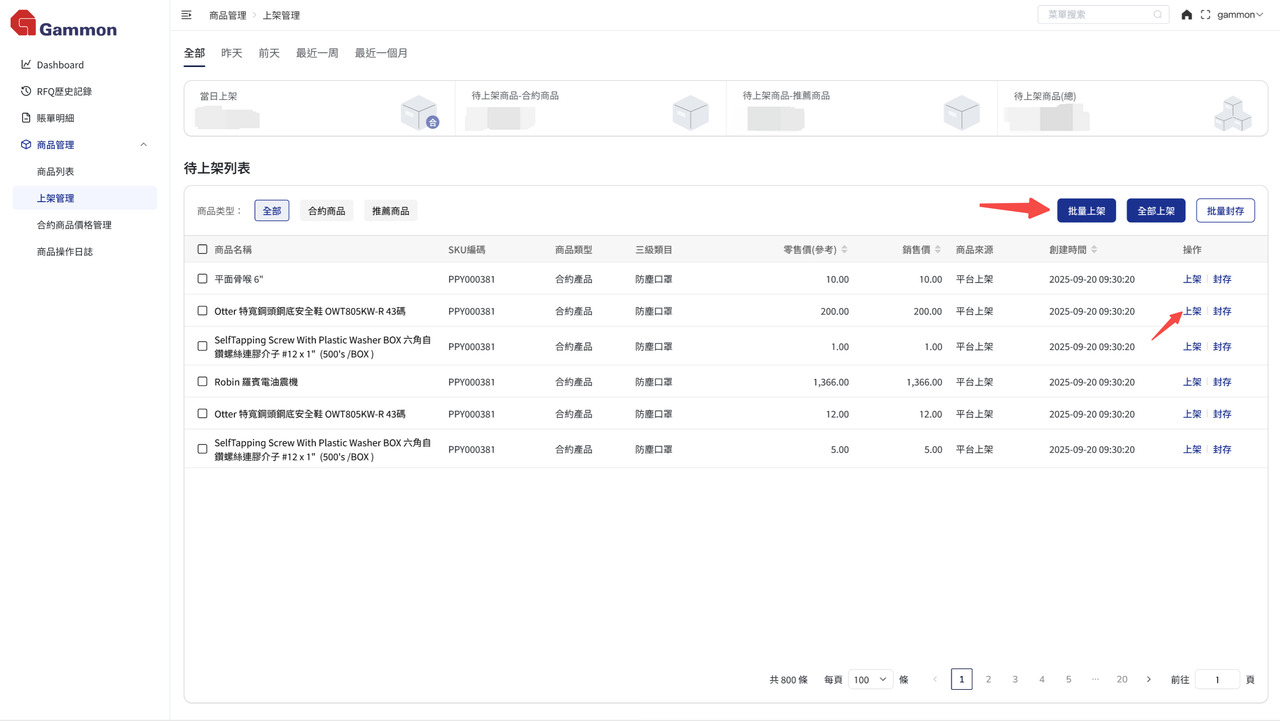Click the 批量上架 button
1280x721 pixels.
(x=1086, y=211)
